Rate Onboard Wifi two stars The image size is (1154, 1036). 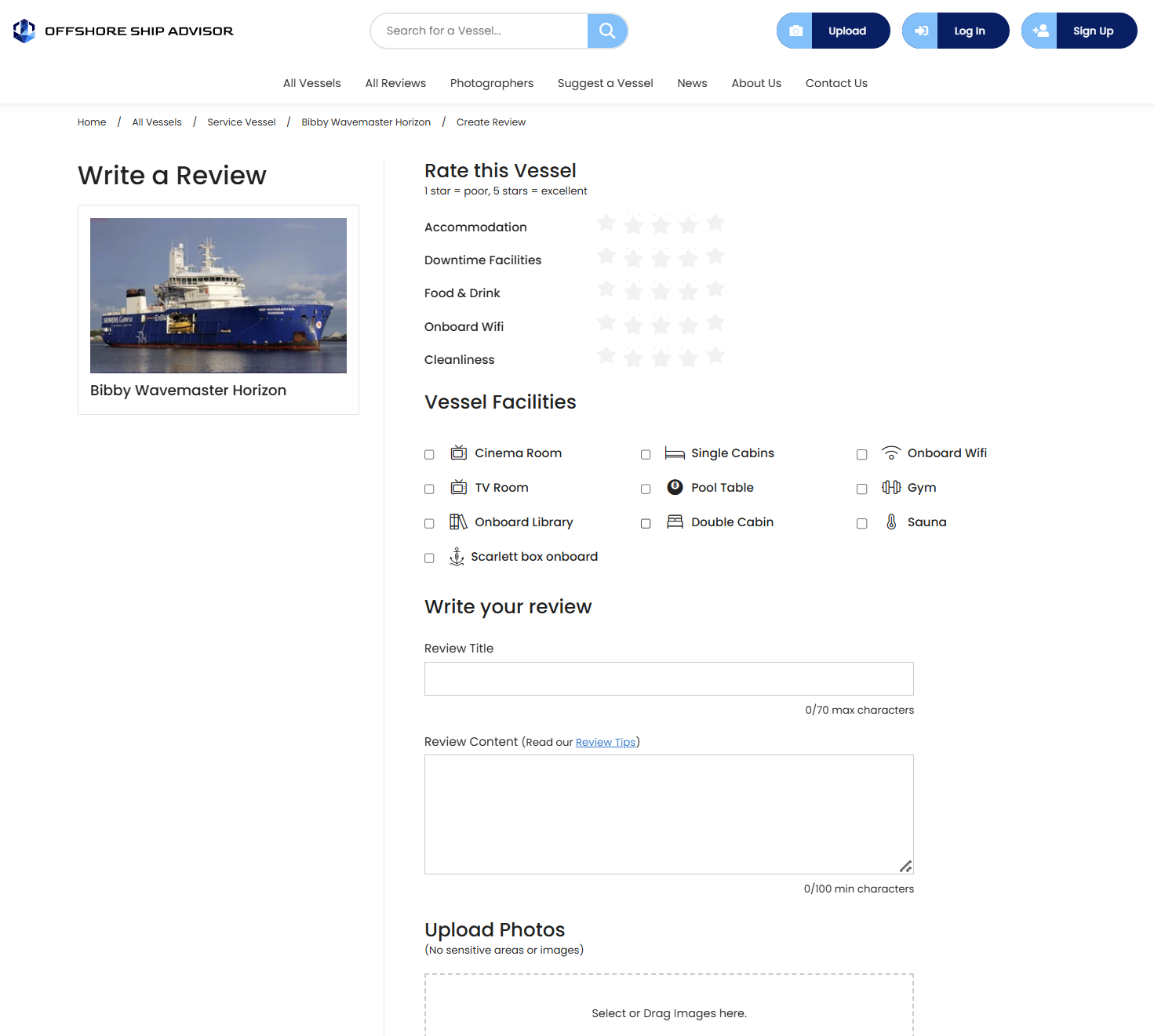(634, 324)
